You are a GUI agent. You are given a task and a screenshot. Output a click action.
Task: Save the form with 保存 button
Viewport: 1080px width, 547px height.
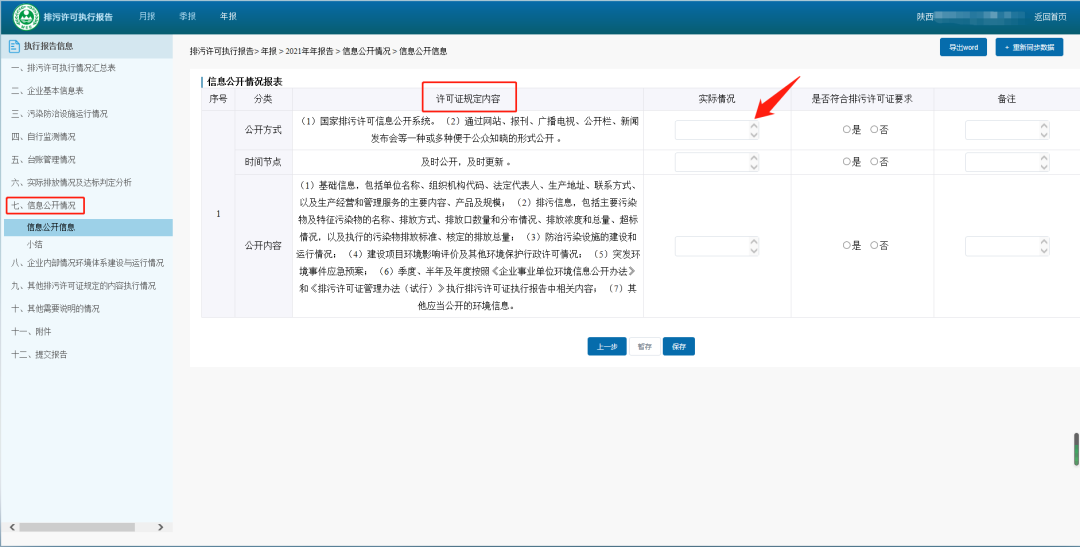click(x=678, y=347)
